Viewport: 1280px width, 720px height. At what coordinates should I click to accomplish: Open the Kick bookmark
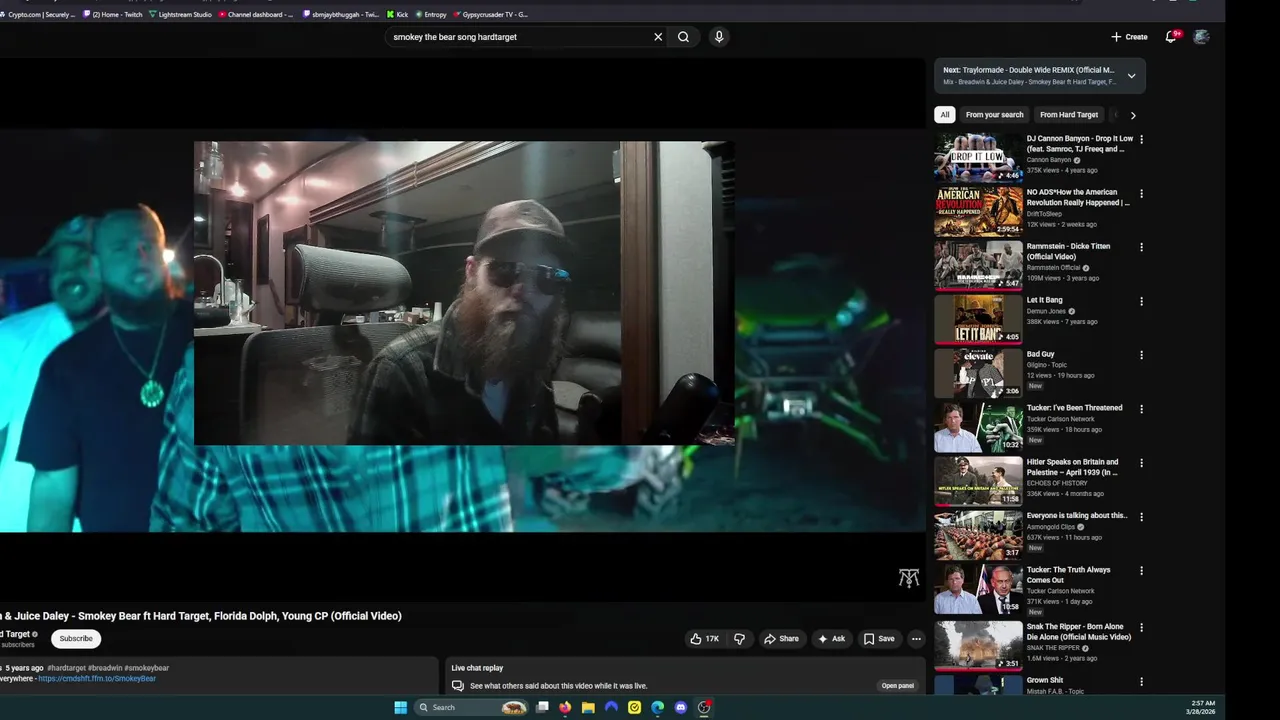[x=397, y=15]
